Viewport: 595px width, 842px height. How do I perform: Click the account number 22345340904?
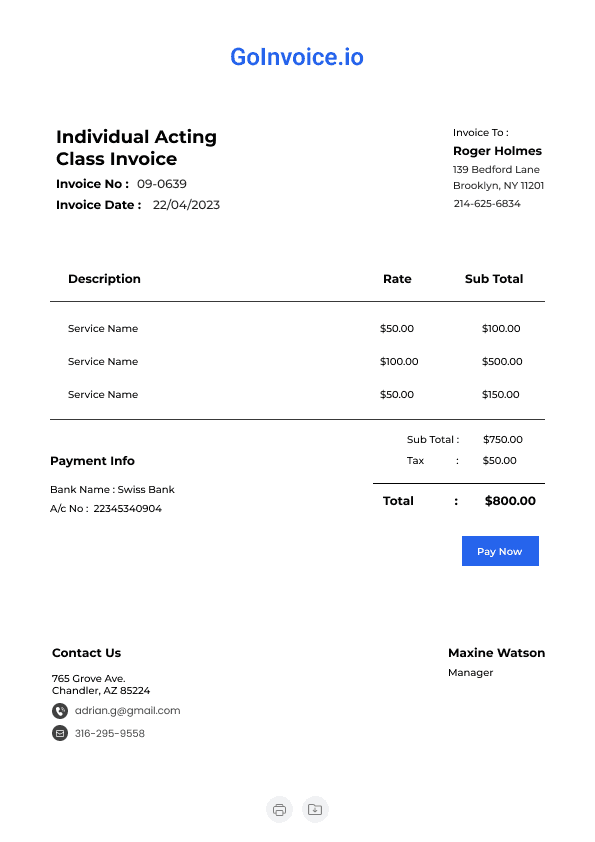pyautogui.click(x=127, y=508)
